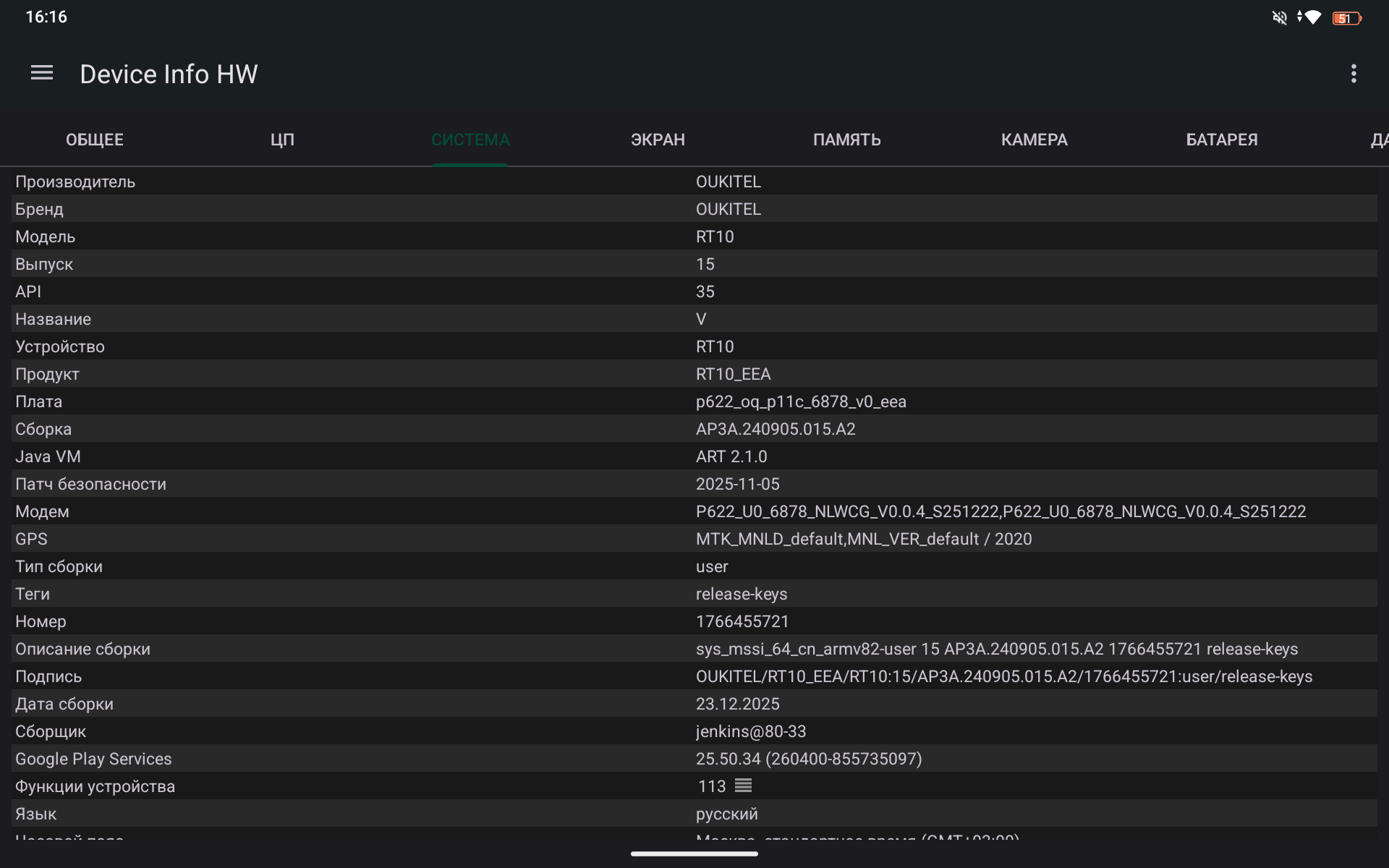Open the hamburger navigation menu
This screenshot has width=1389, height=868.
pos(42,73)
